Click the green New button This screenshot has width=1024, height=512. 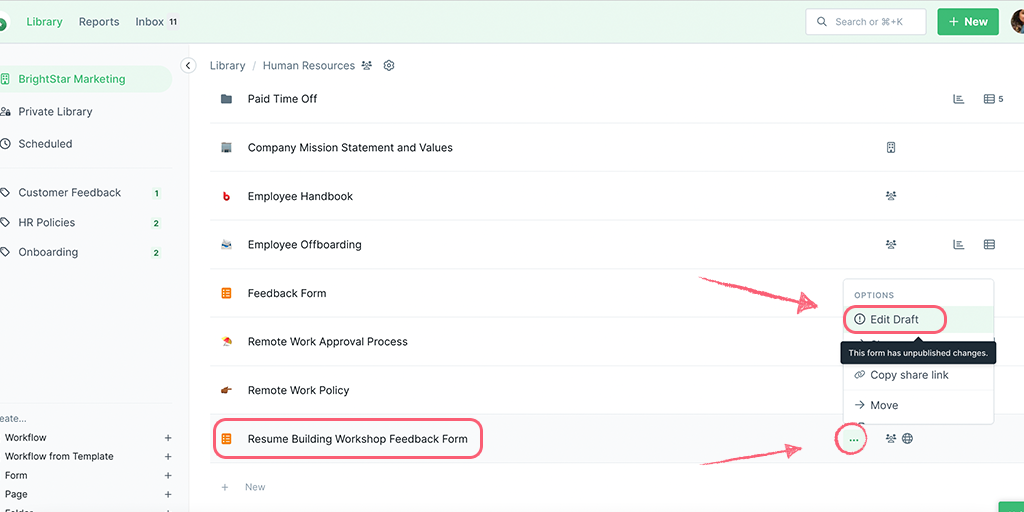(967, 22)
